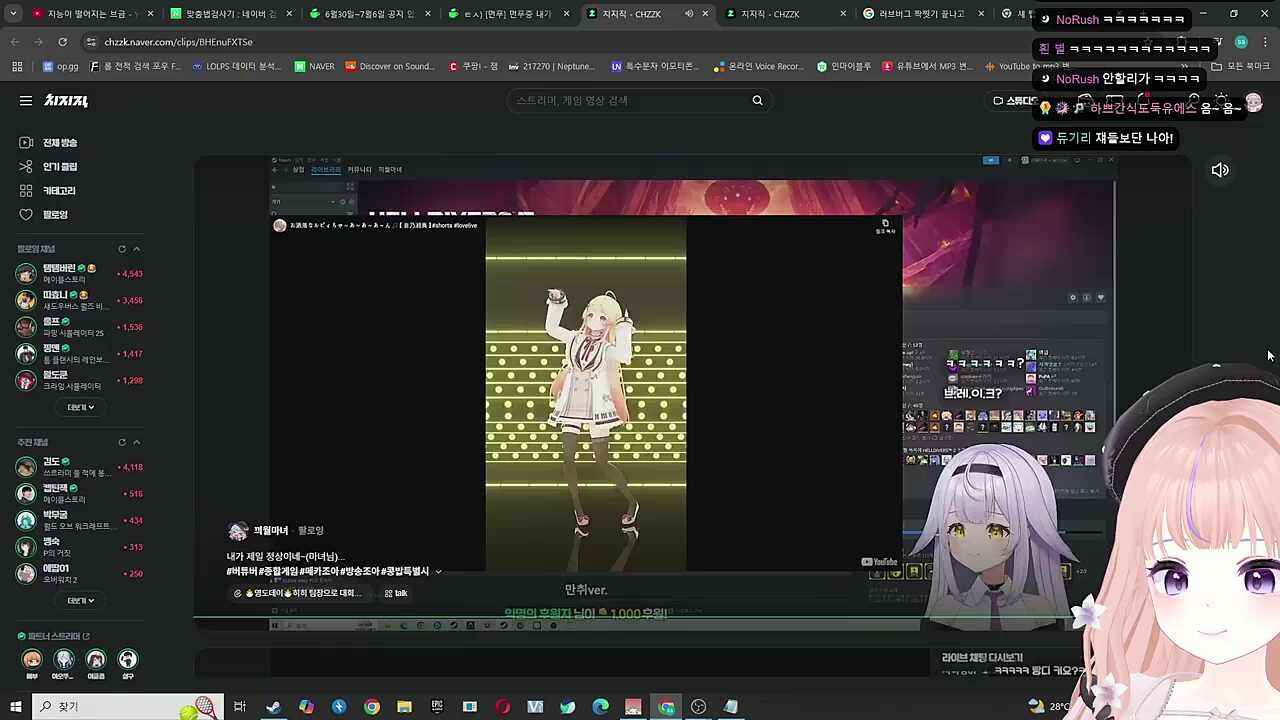Viewport: 1280px width, 720px height.
Task: Click last partner streamer avatar 삼구
Action: coord(128,659)
